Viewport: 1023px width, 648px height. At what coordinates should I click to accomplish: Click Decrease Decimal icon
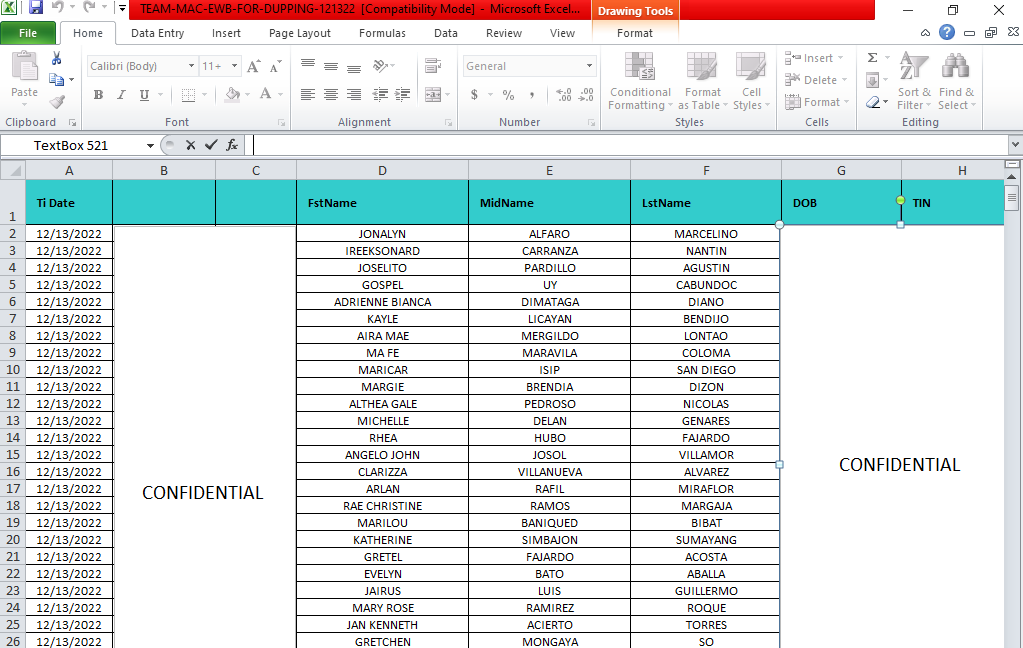click(x=587, y=95)
